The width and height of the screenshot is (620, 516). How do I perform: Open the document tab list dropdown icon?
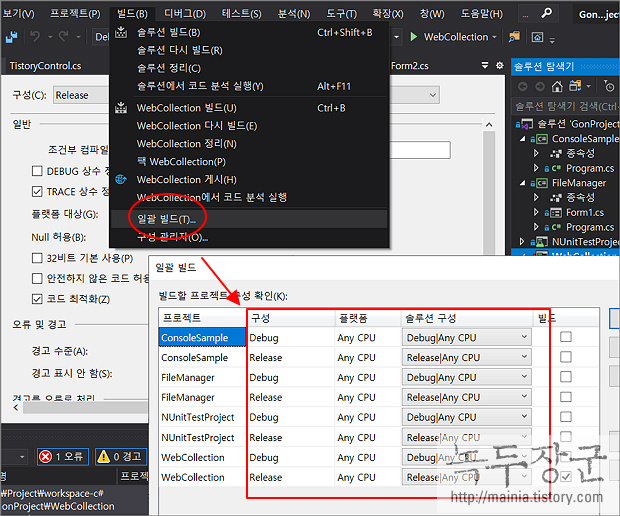[485, 65]
